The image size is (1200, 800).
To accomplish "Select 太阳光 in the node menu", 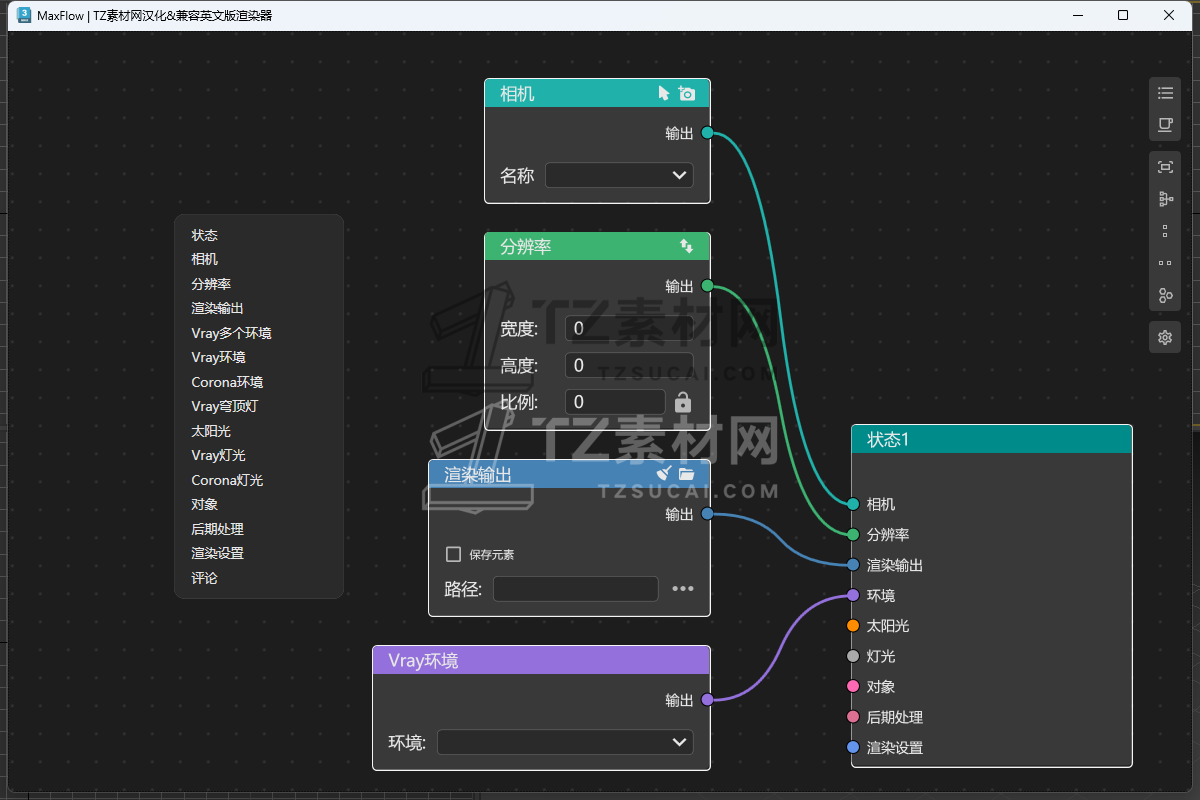I will (x=211, y=431).
